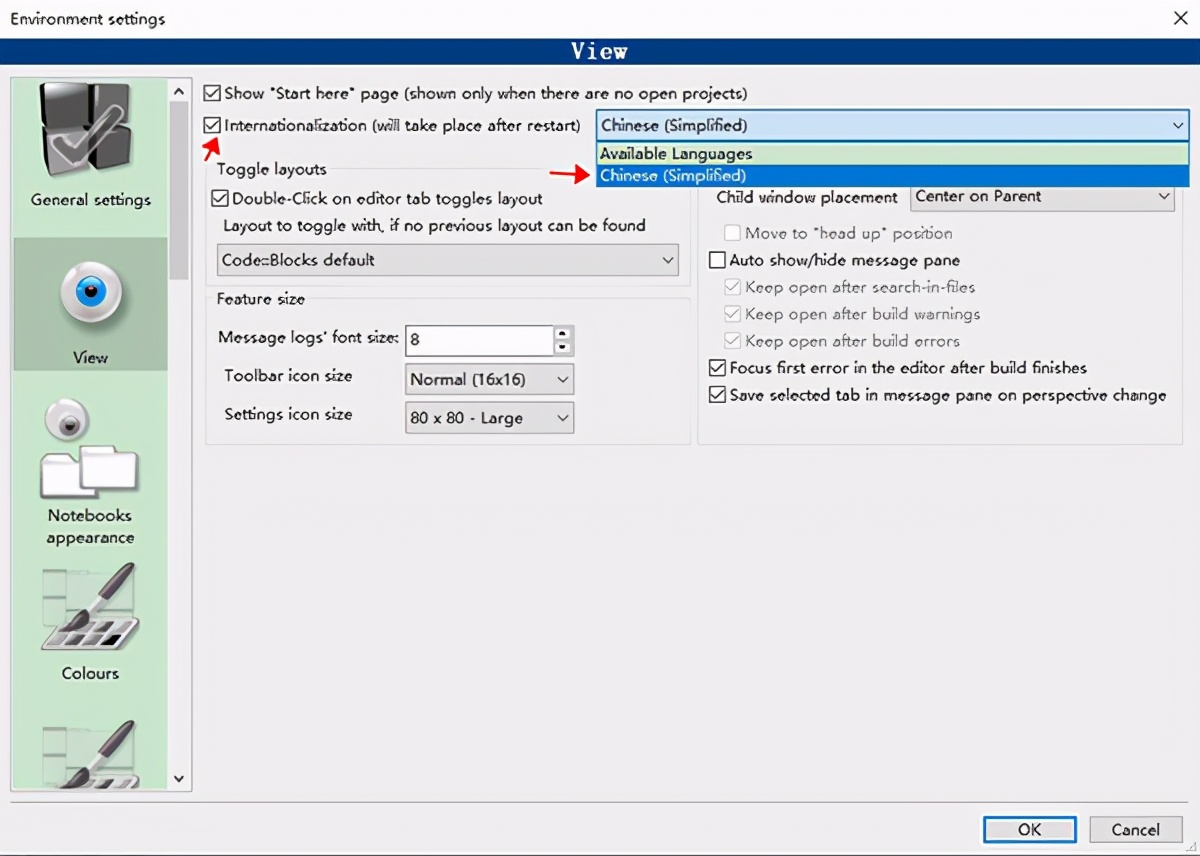
Task: Click the partially visible brush icon below Colours
Action: [90, 755]
